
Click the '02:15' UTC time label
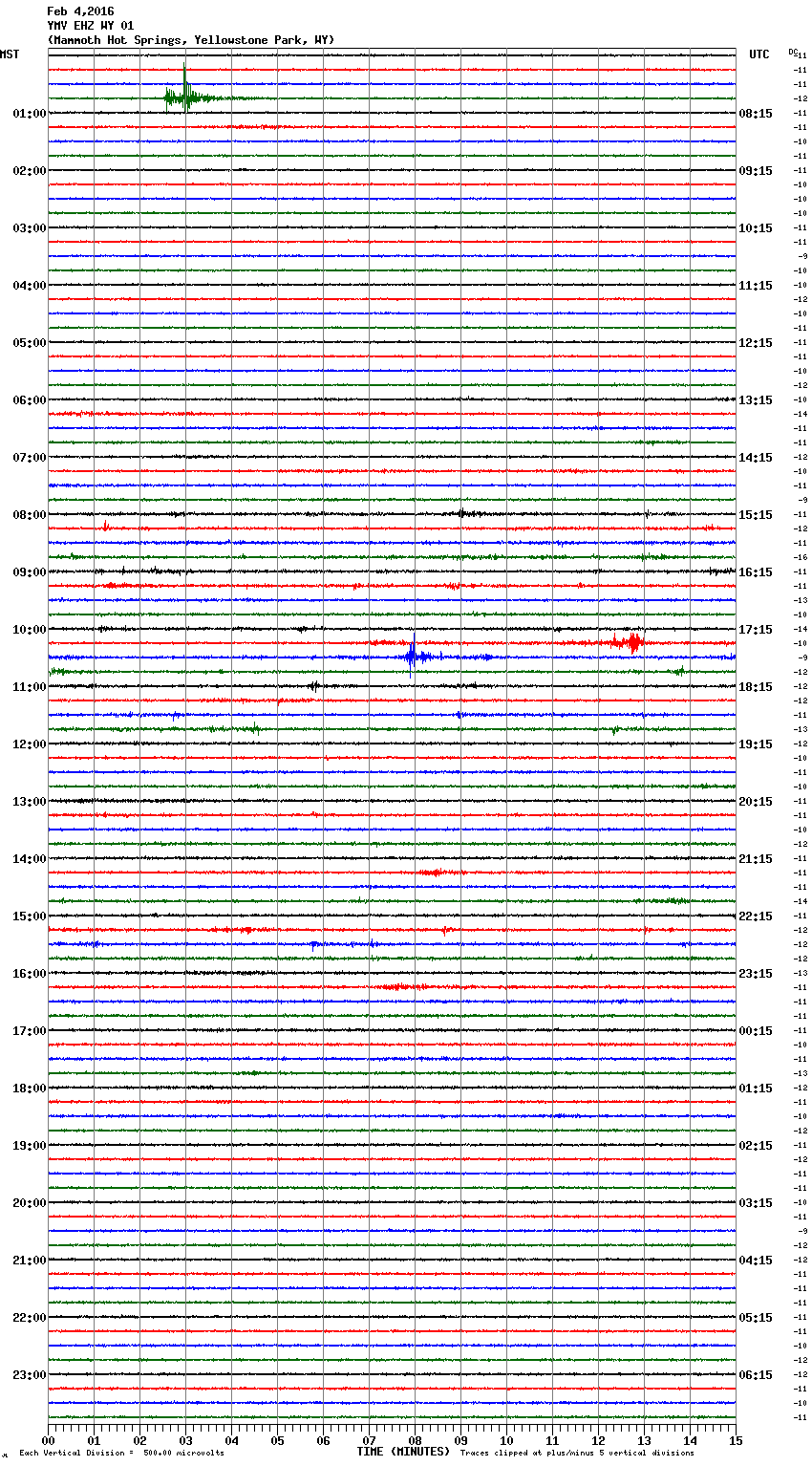click(756, 1146)
